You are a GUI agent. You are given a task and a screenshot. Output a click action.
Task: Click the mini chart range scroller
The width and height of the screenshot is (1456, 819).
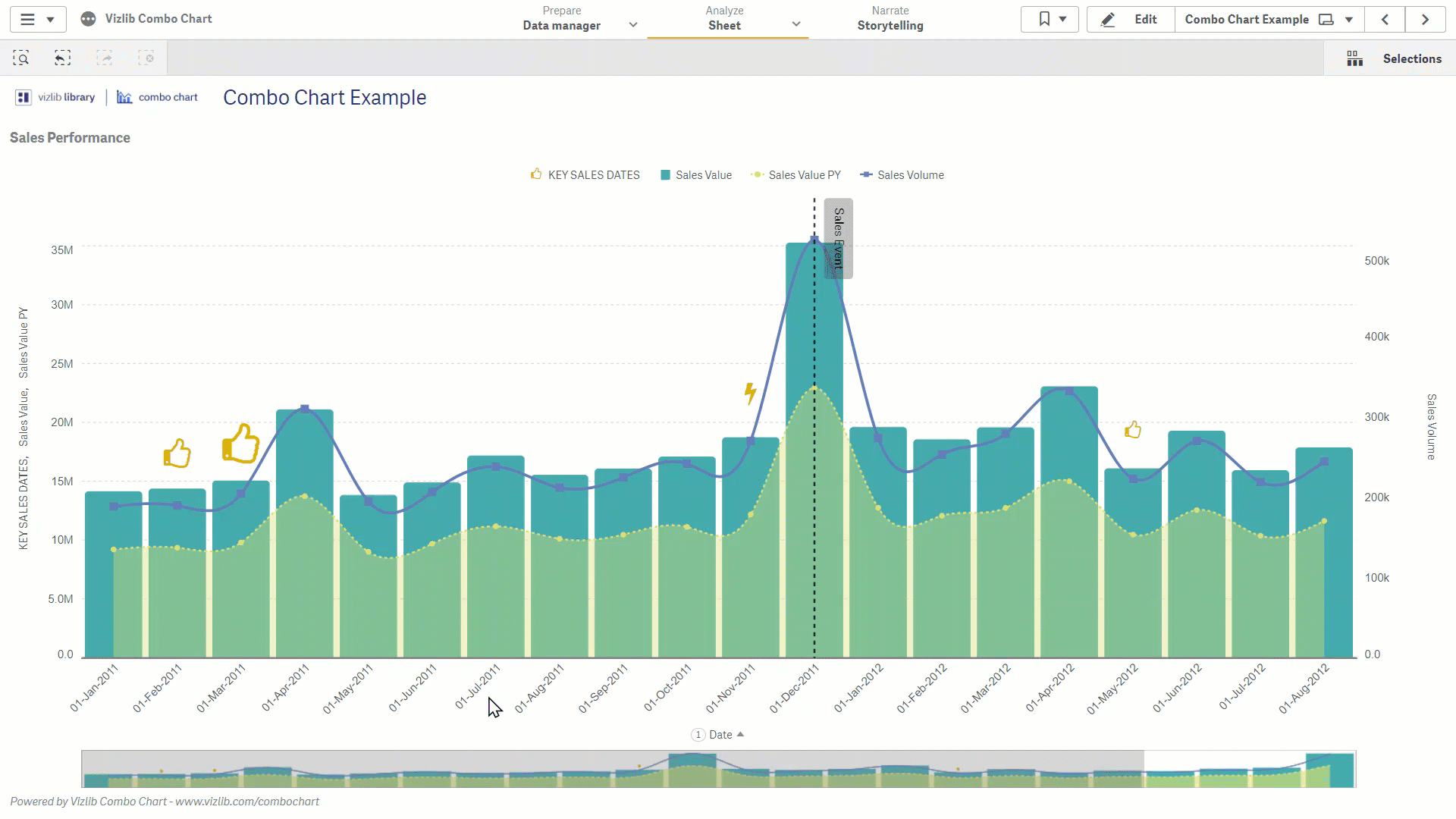coord(613,769)
